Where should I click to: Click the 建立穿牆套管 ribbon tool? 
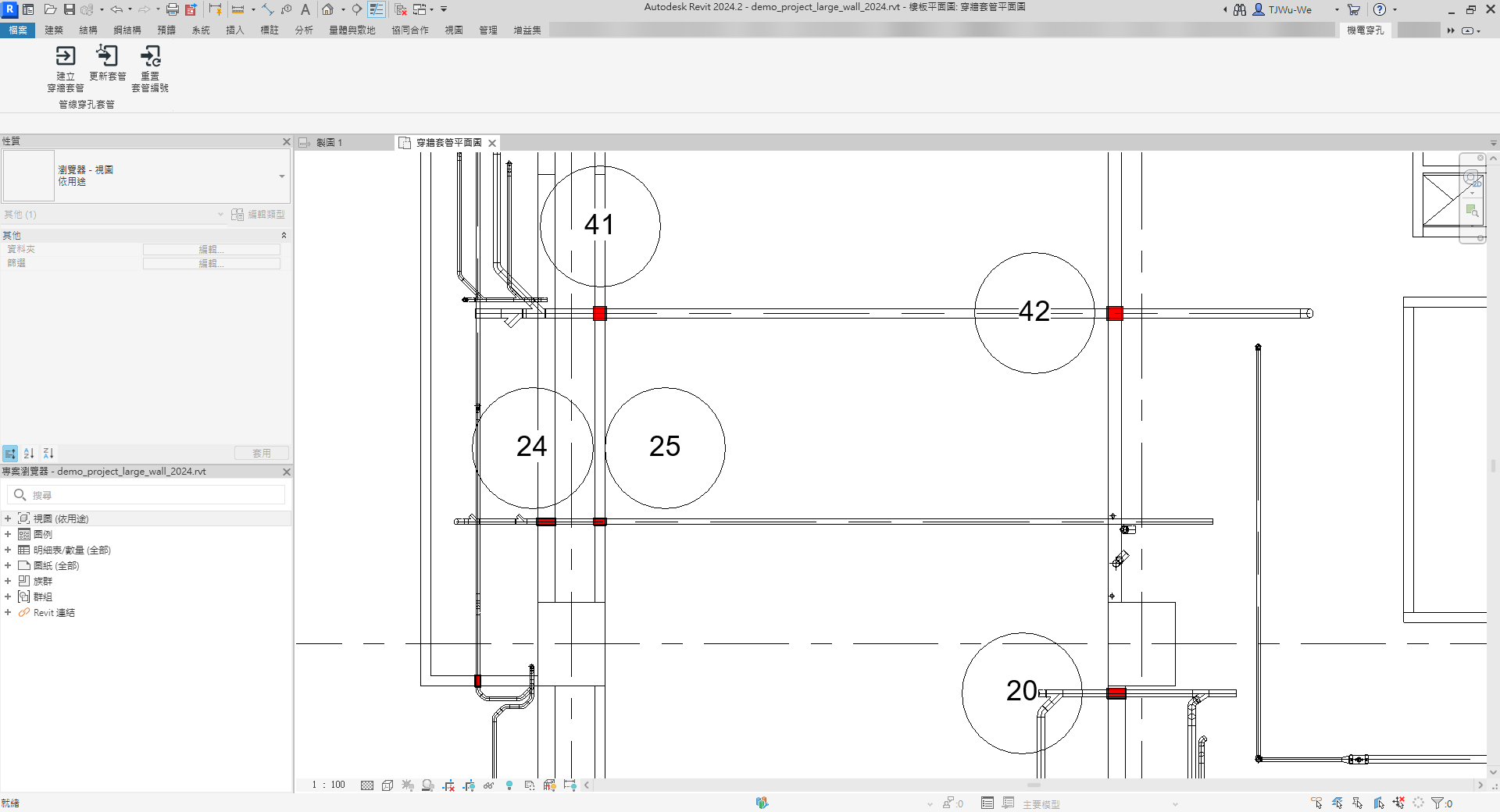coord(66,69)
